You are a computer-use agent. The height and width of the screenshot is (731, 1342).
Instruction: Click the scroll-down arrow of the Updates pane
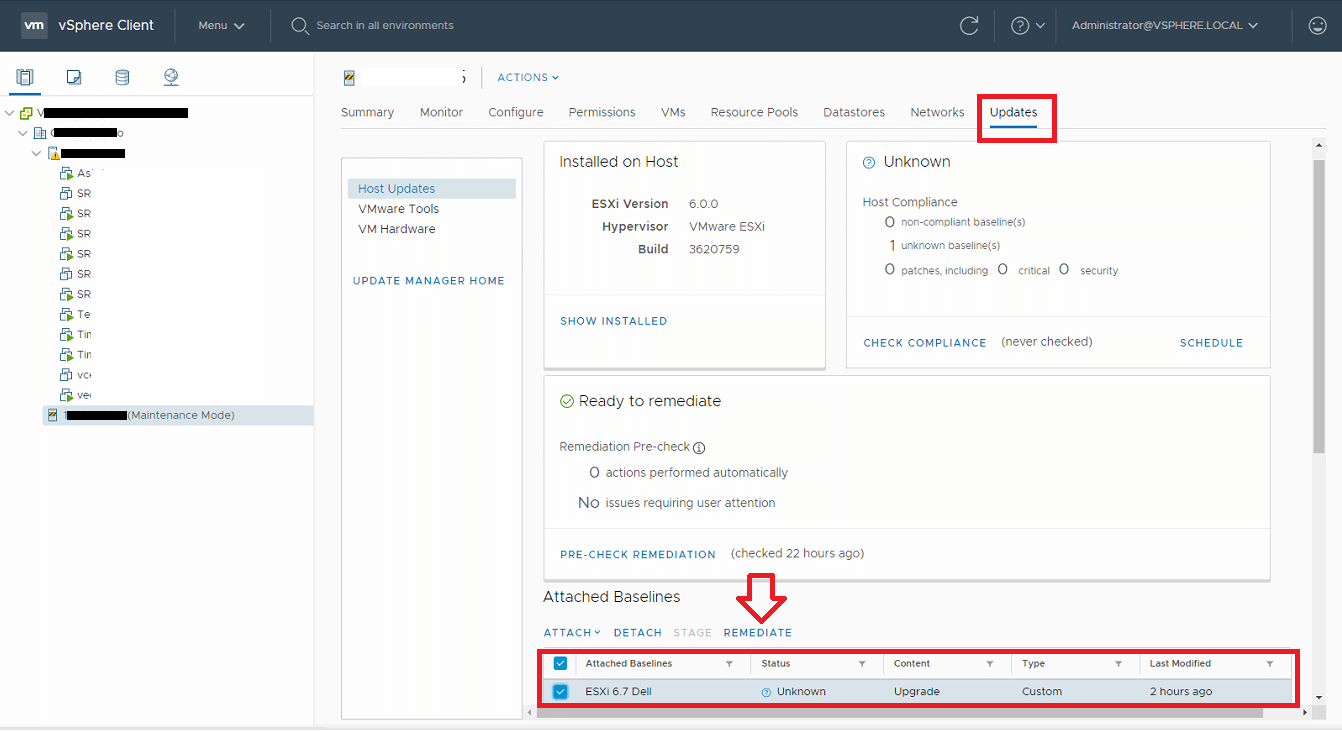tap(1319, 697)
